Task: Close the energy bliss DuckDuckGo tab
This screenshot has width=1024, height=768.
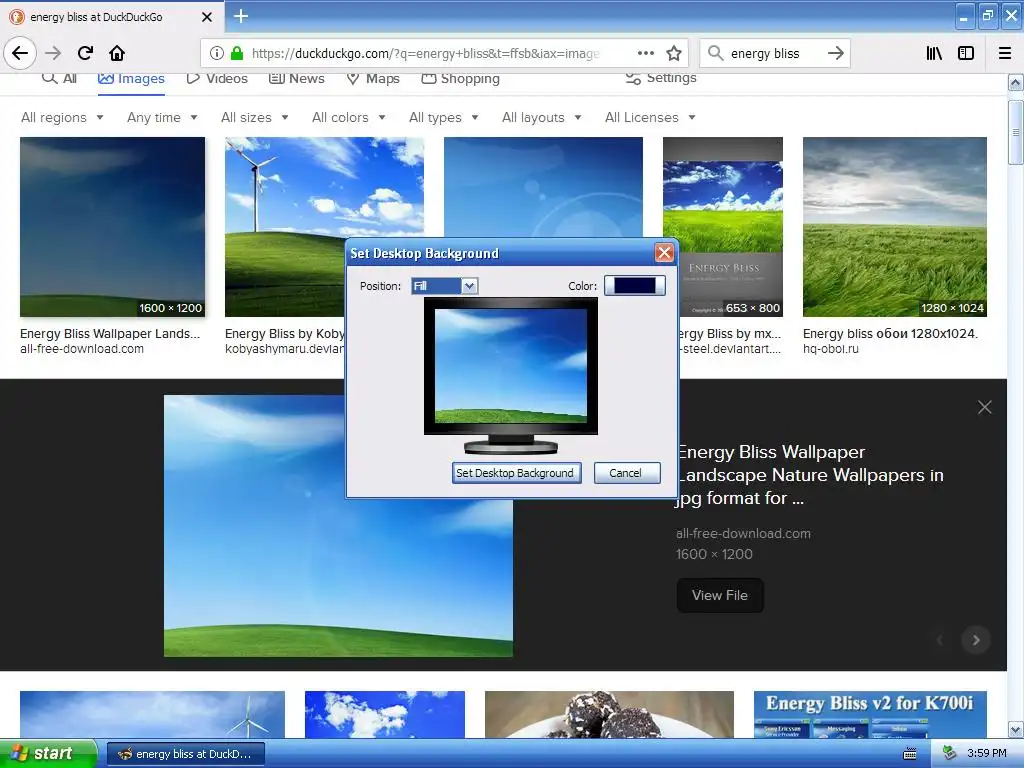Action: (206, 17)
